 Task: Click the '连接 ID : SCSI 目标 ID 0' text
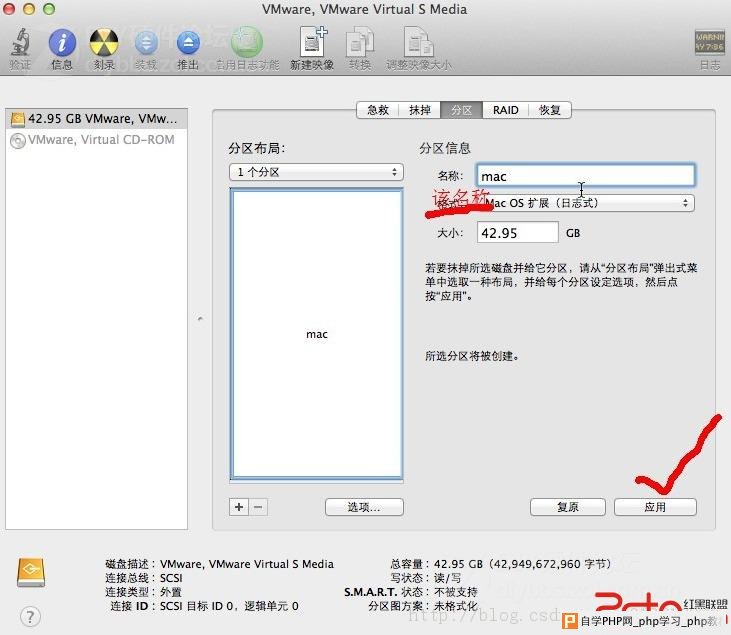(x=204, y=606)
